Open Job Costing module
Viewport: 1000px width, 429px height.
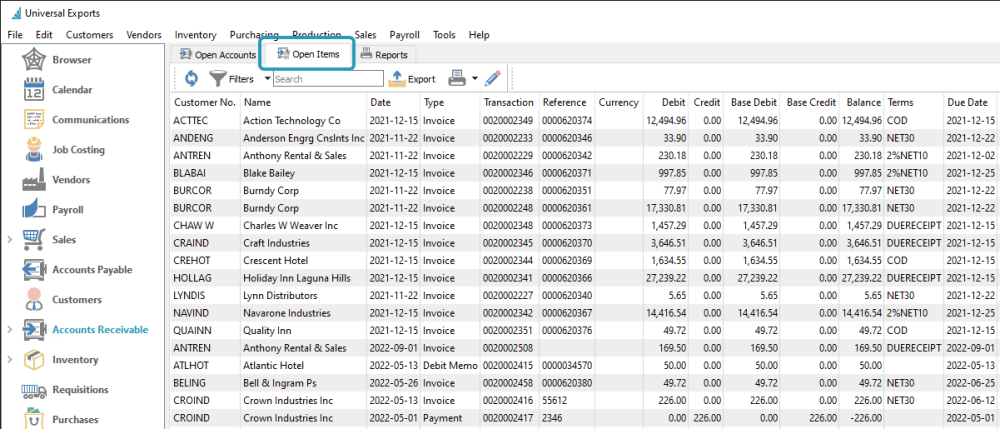(x=80, y=150)
